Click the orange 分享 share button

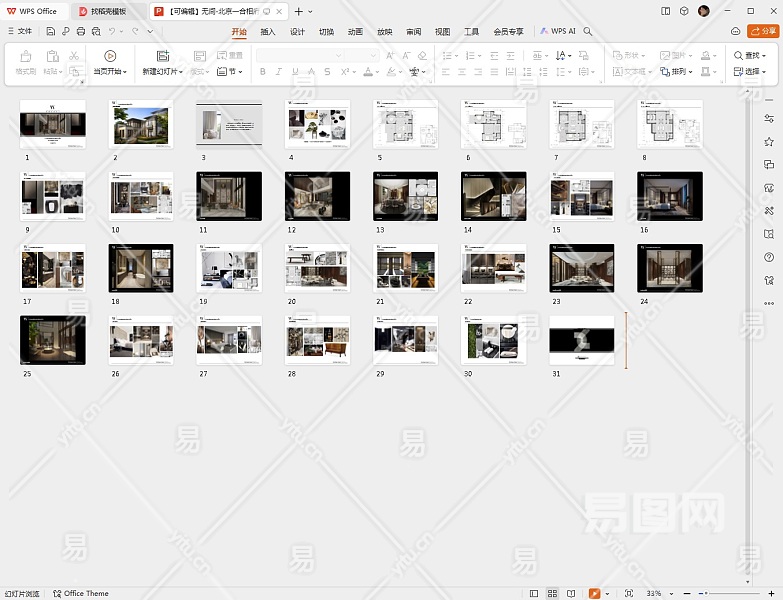pyautogui.click(x=762, y=31)
